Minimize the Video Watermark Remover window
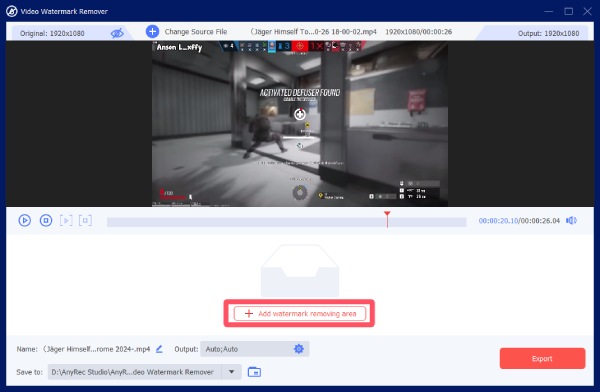This screenshot has height=392, width=600. (549, 11)
